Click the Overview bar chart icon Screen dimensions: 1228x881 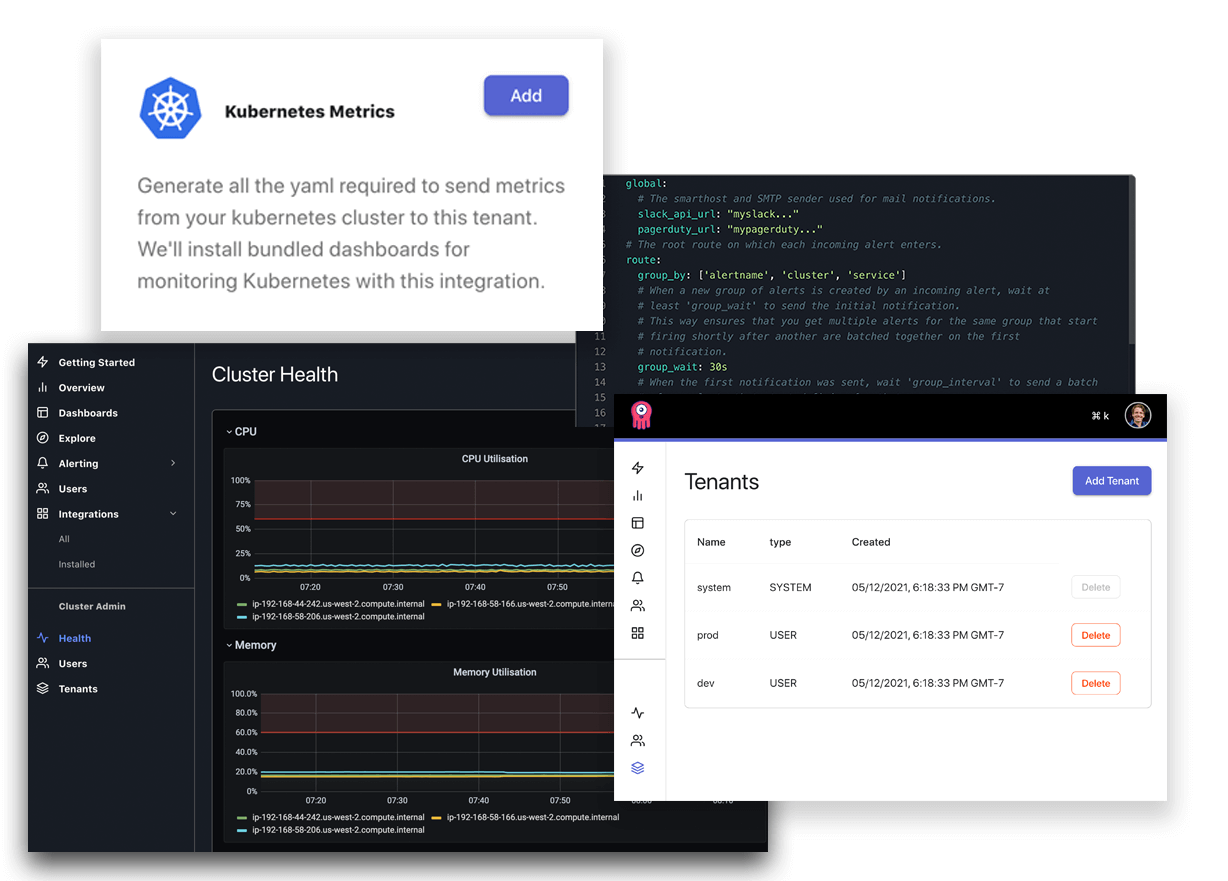point(42,387)
